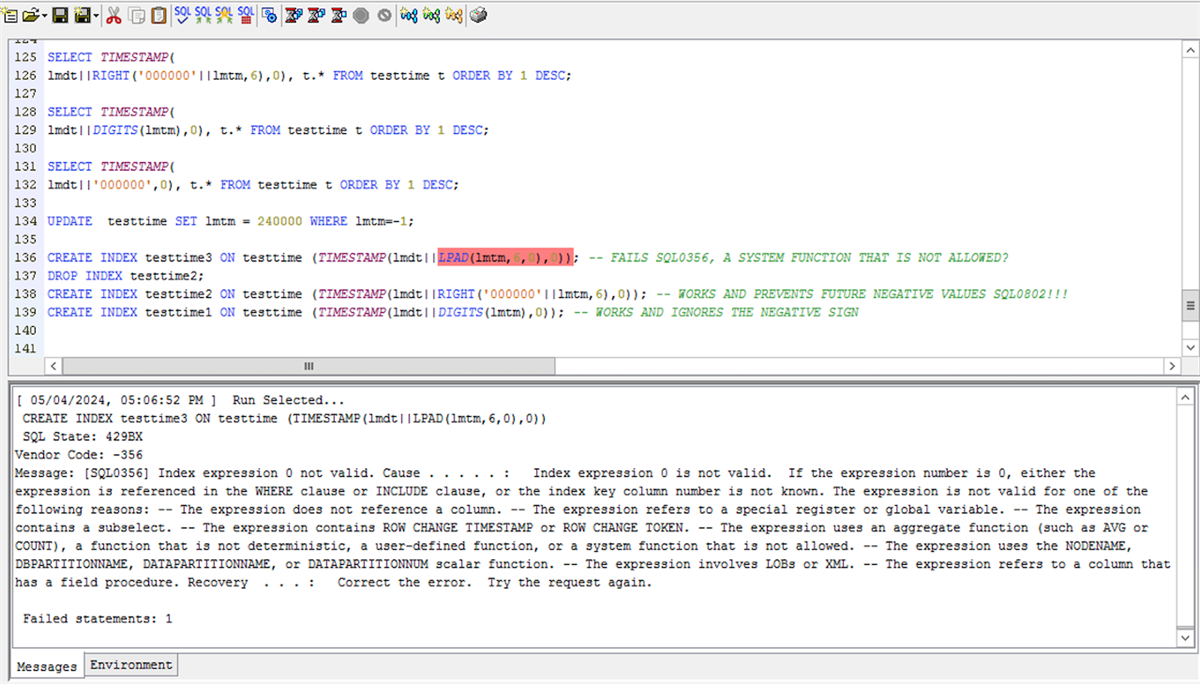Image resolution: width=1200 pixels, height=684 pixels.
Task: Click editor horizontal scrollbar left arrow
Action: coord(52,365)
